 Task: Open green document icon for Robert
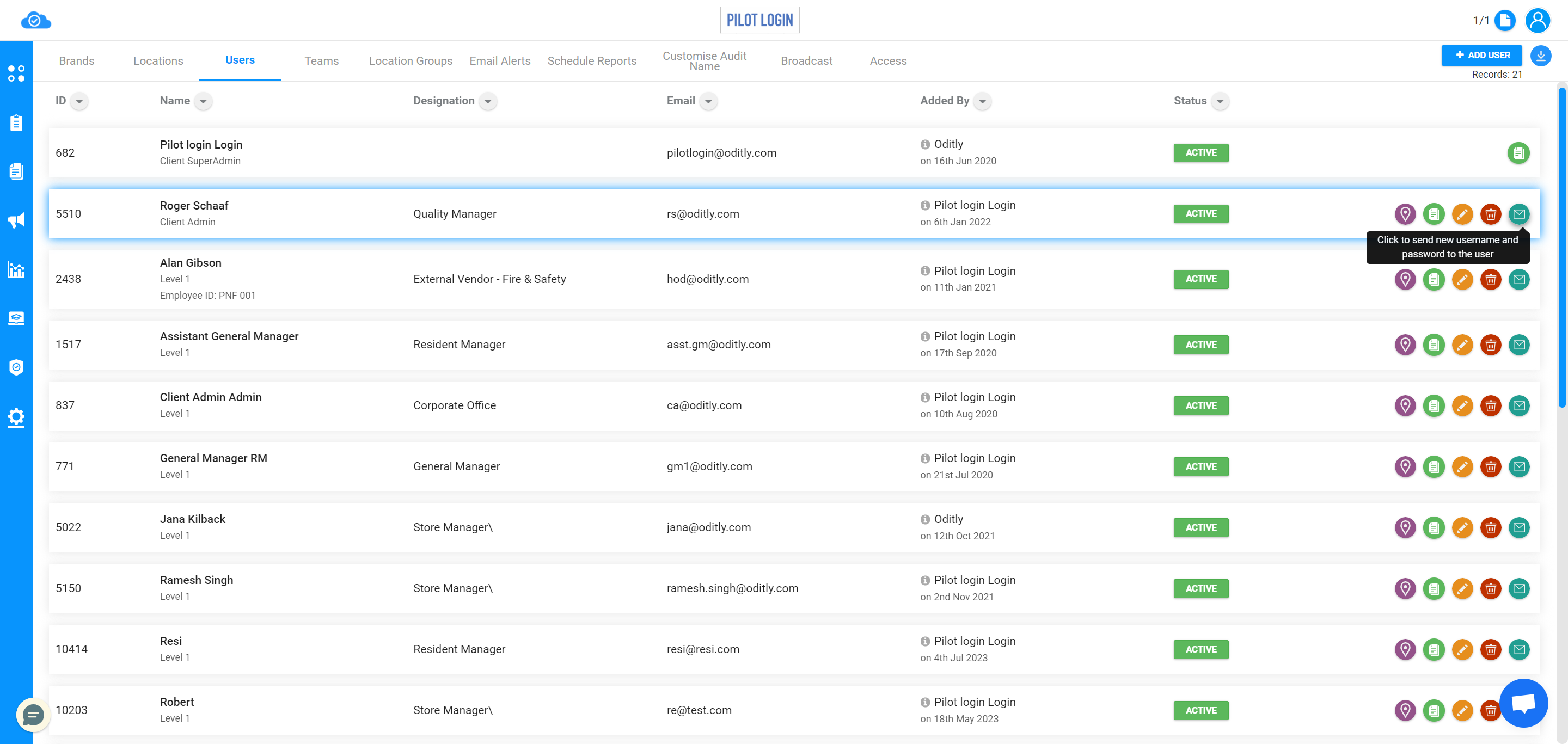tap(1434, 710)
